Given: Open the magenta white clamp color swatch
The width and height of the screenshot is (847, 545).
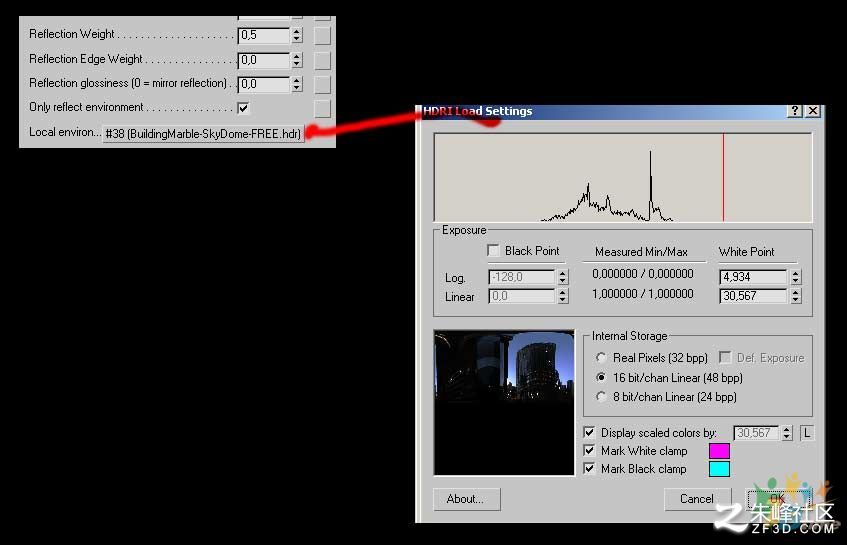Looking at the screenshot, I should (x=719, y=450).
